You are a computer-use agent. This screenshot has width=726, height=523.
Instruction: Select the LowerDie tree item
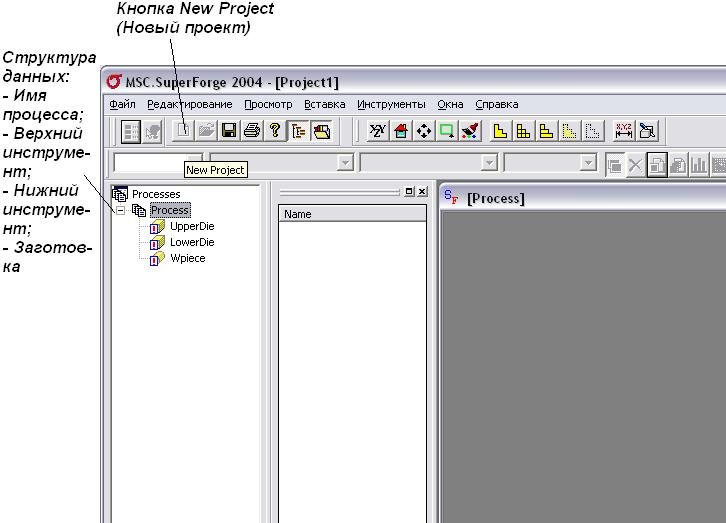pos(192,242)
